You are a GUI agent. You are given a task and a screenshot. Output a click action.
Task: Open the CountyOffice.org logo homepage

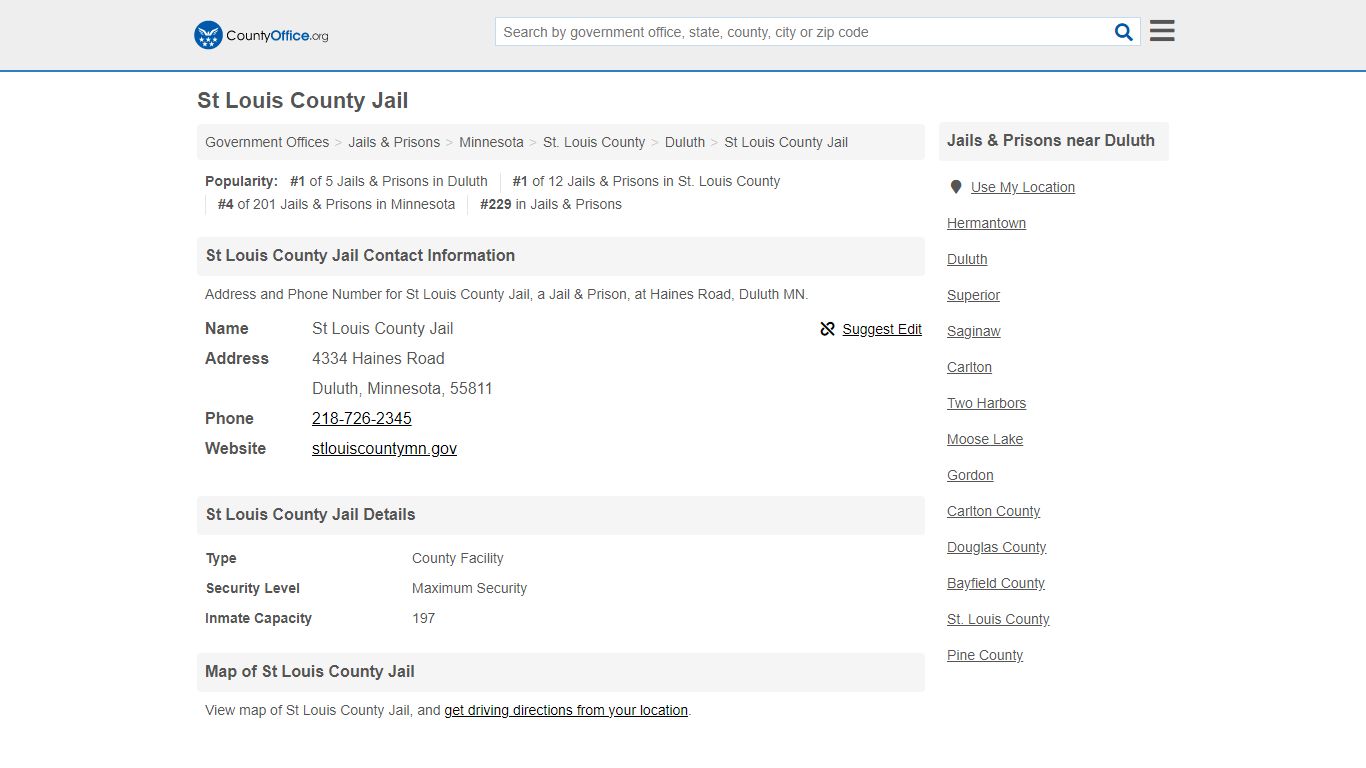pos(261,35)
